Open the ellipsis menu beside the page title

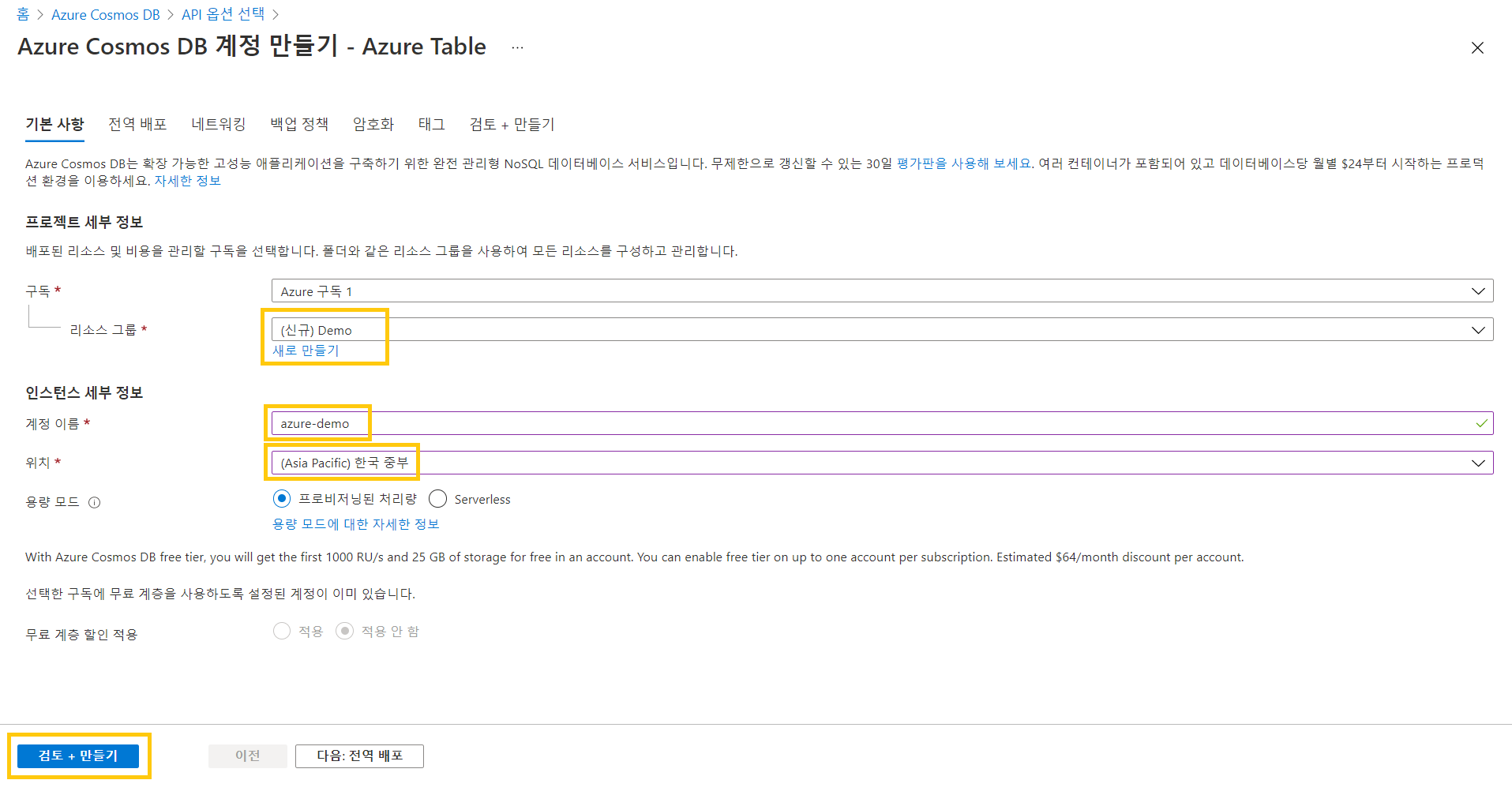click(x=517, y=47)
